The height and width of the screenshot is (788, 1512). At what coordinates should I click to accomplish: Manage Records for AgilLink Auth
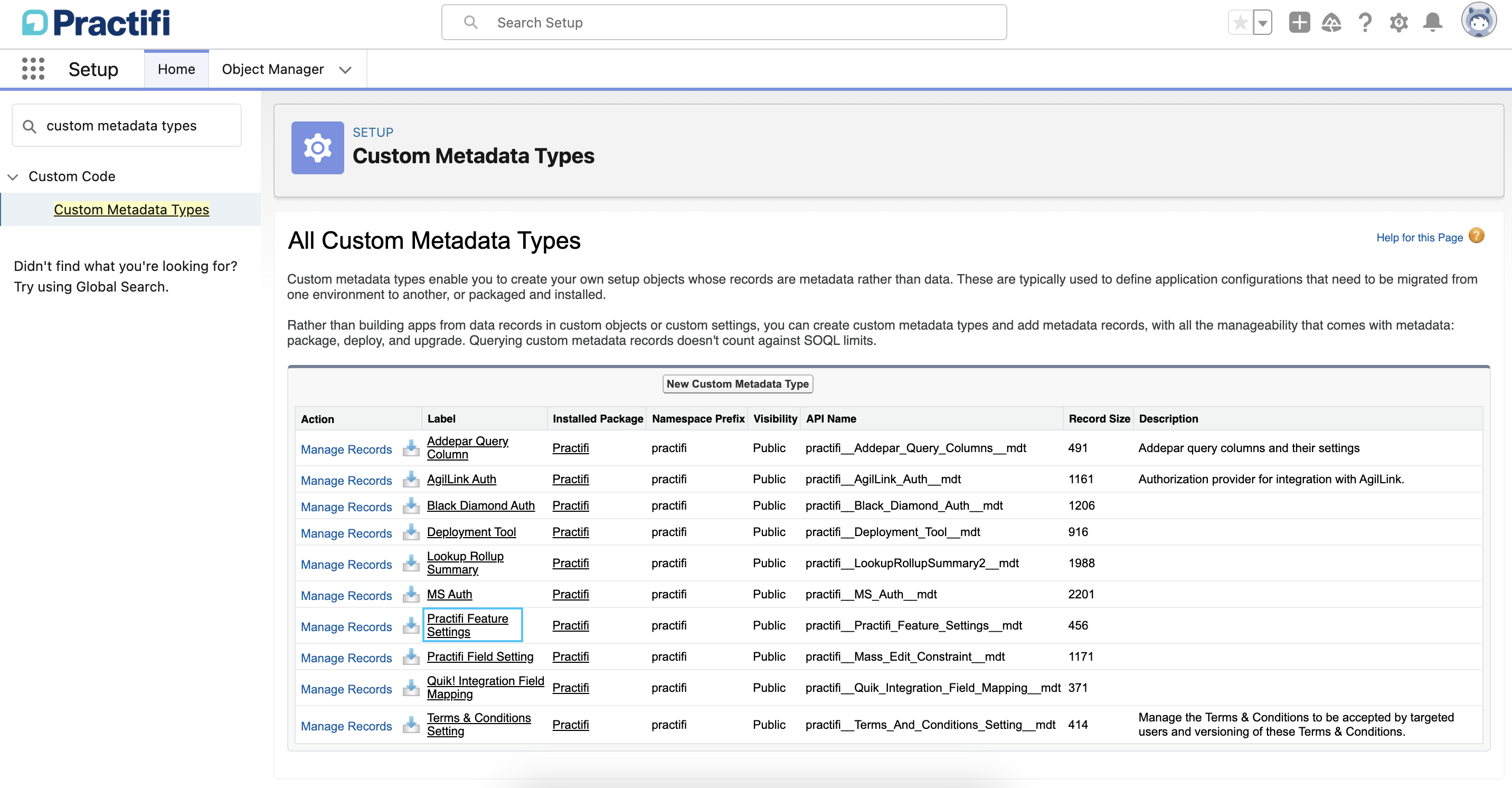coord(346,480)
